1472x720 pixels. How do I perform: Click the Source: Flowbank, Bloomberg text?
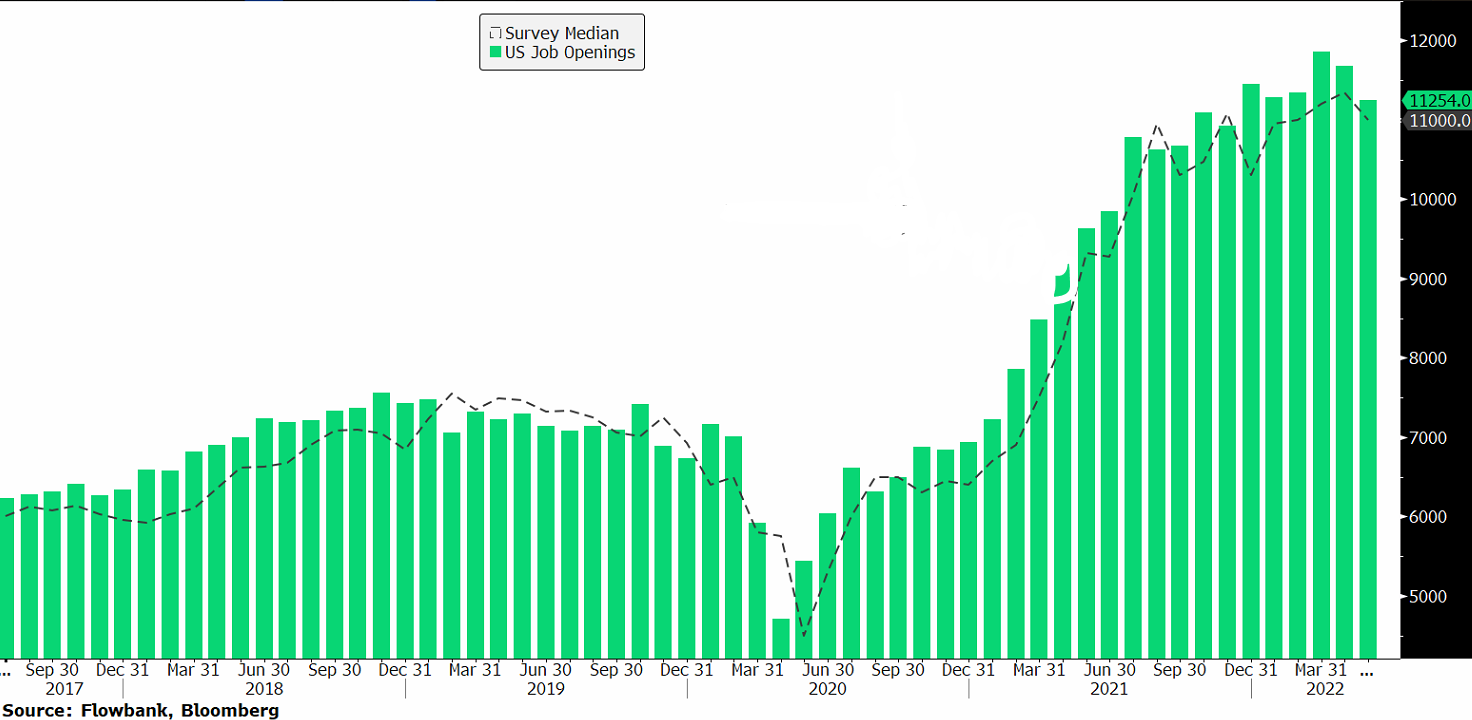pyautogui.click(x=140, y=710)
